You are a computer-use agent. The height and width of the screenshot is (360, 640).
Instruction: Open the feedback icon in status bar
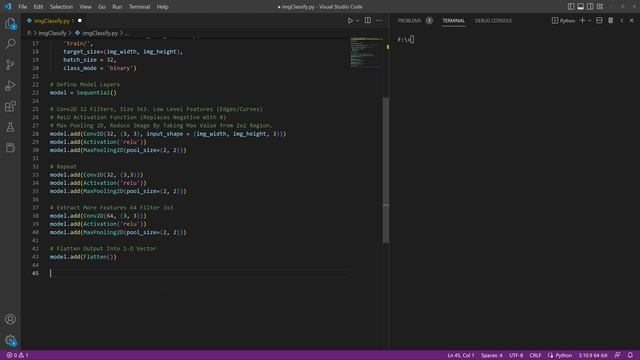pos(618,355)
